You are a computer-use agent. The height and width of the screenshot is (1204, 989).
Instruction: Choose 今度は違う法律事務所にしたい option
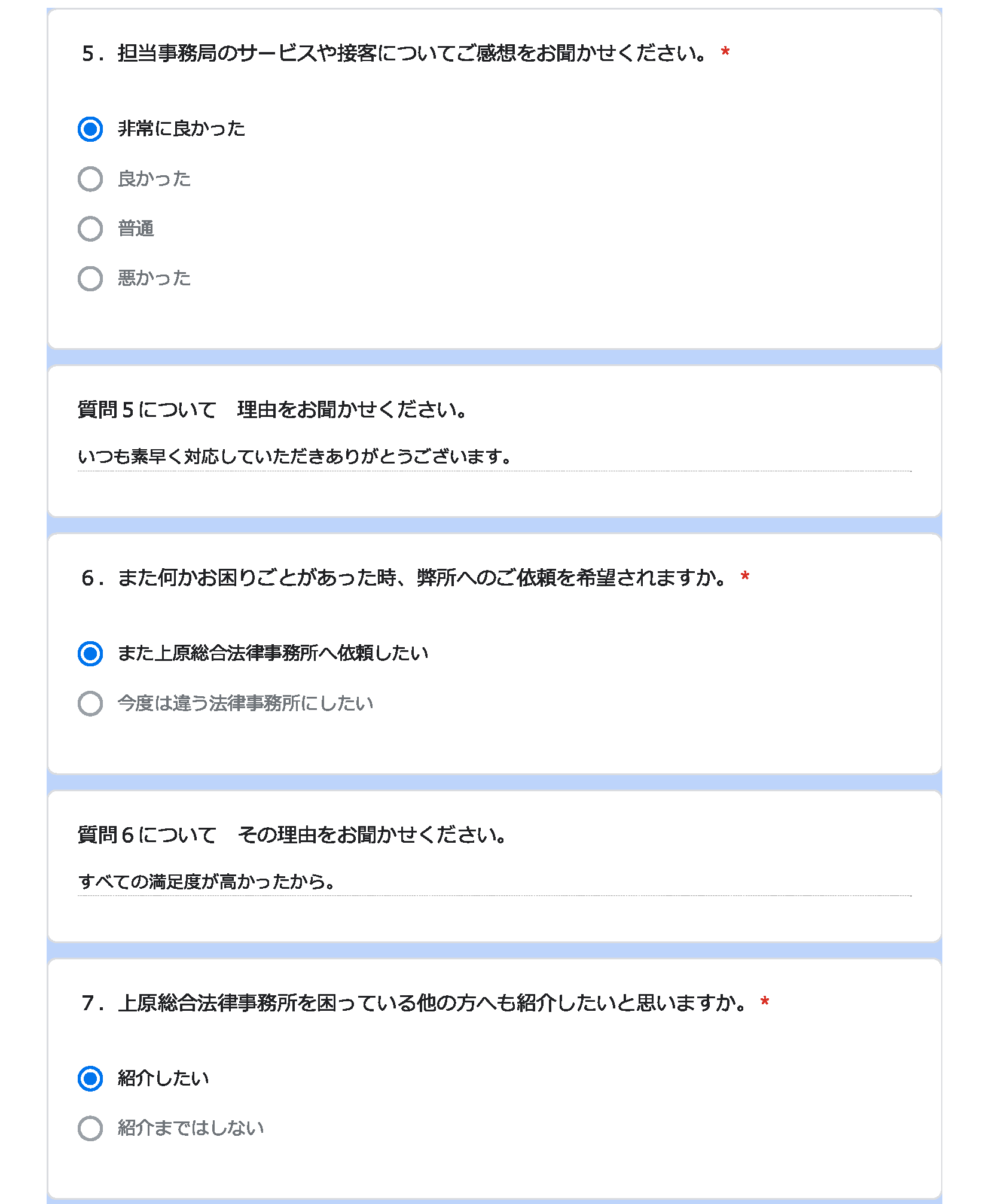click(x=90, y=703)
